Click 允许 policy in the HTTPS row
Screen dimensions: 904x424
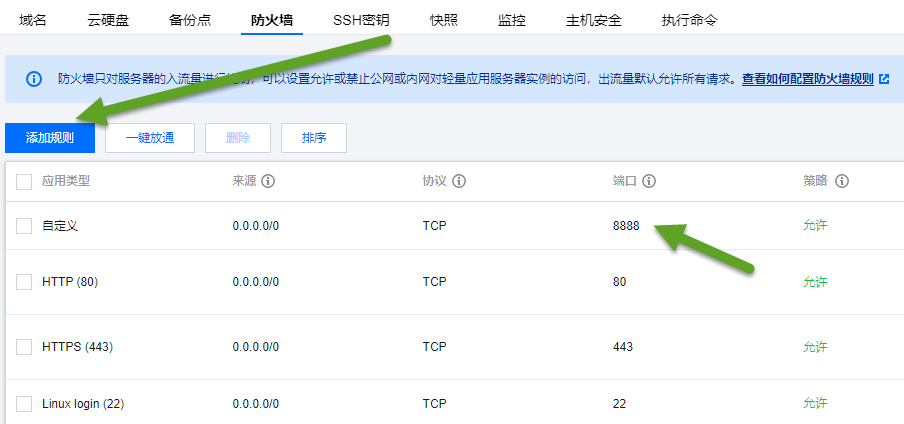pos(815,347)
